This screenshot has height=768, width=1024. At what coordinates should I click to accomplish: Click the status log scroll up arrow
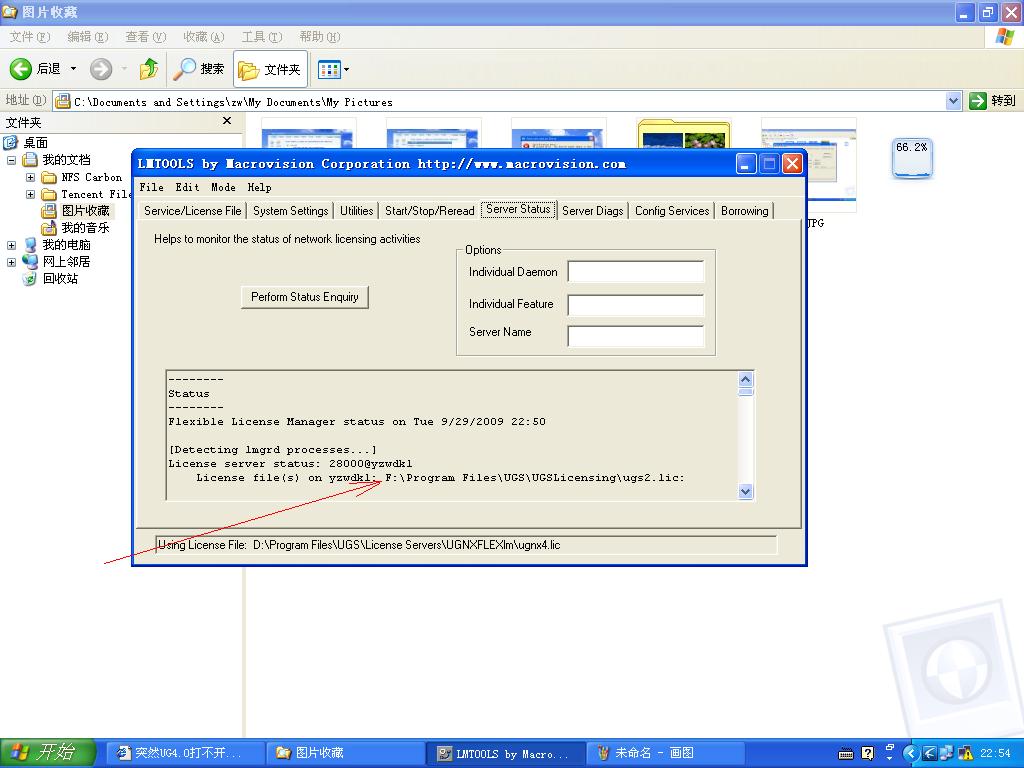pyautogui.click(x=746, y=379)
